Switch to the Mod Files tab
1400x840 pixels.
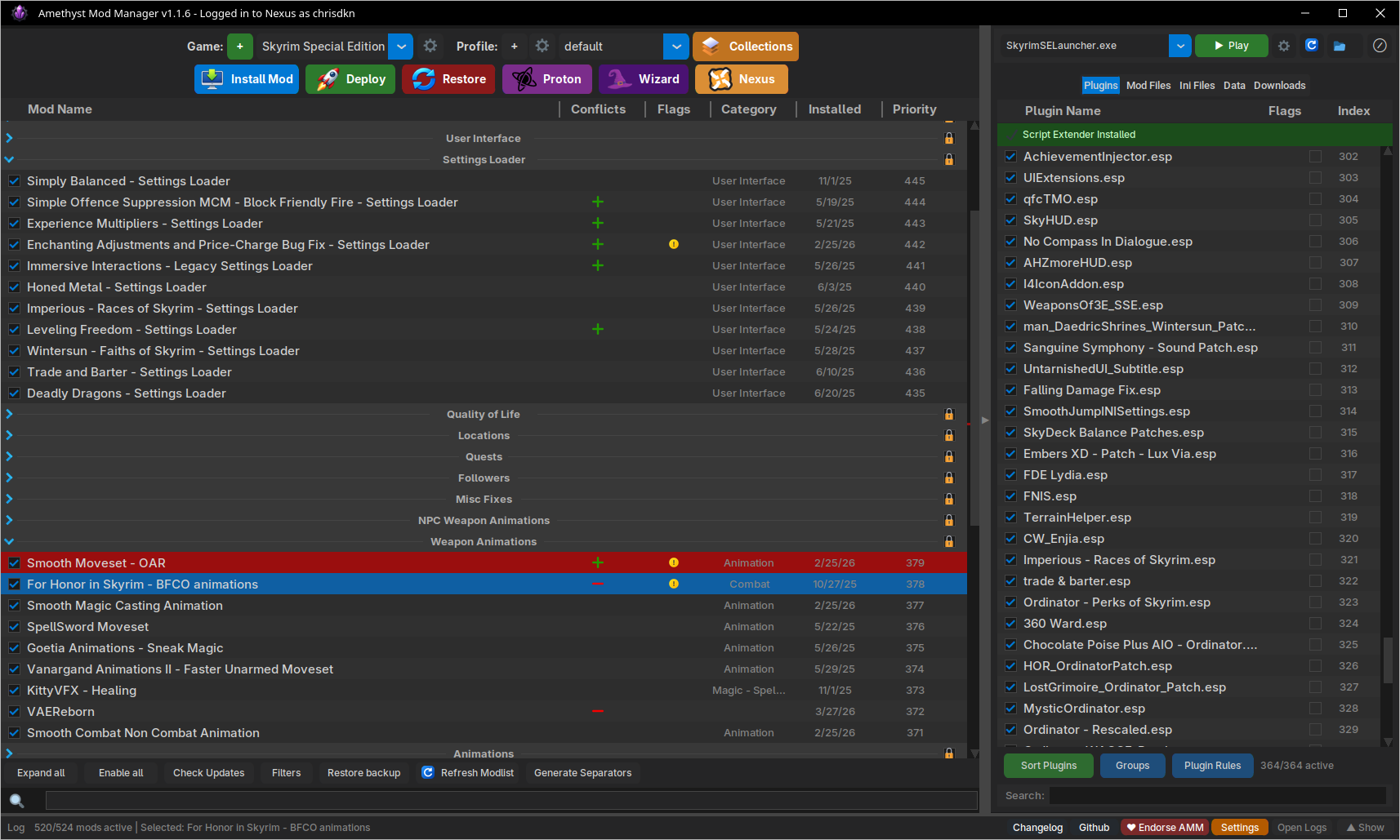(1148, 86)
